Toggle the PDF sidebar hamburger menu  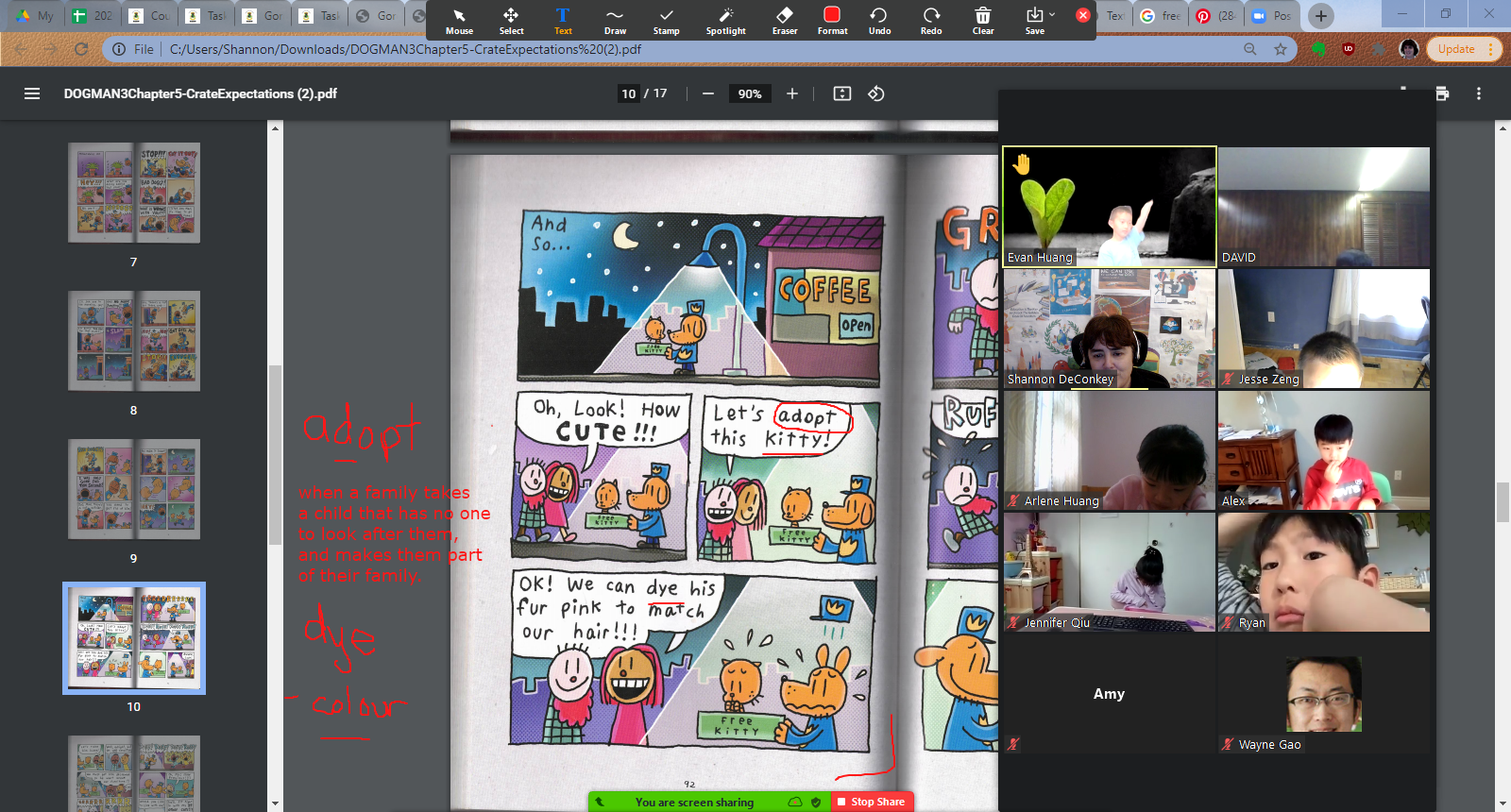[x=32, y=93]
